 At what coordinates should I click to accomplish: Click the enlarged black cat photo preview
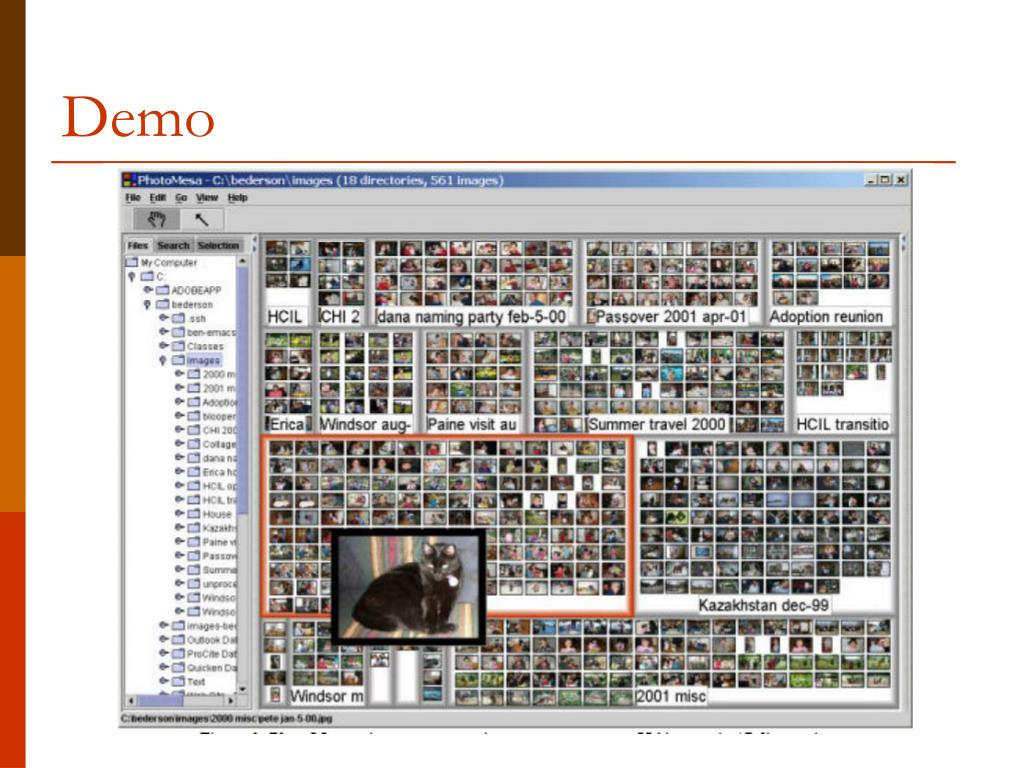point(409,586)
